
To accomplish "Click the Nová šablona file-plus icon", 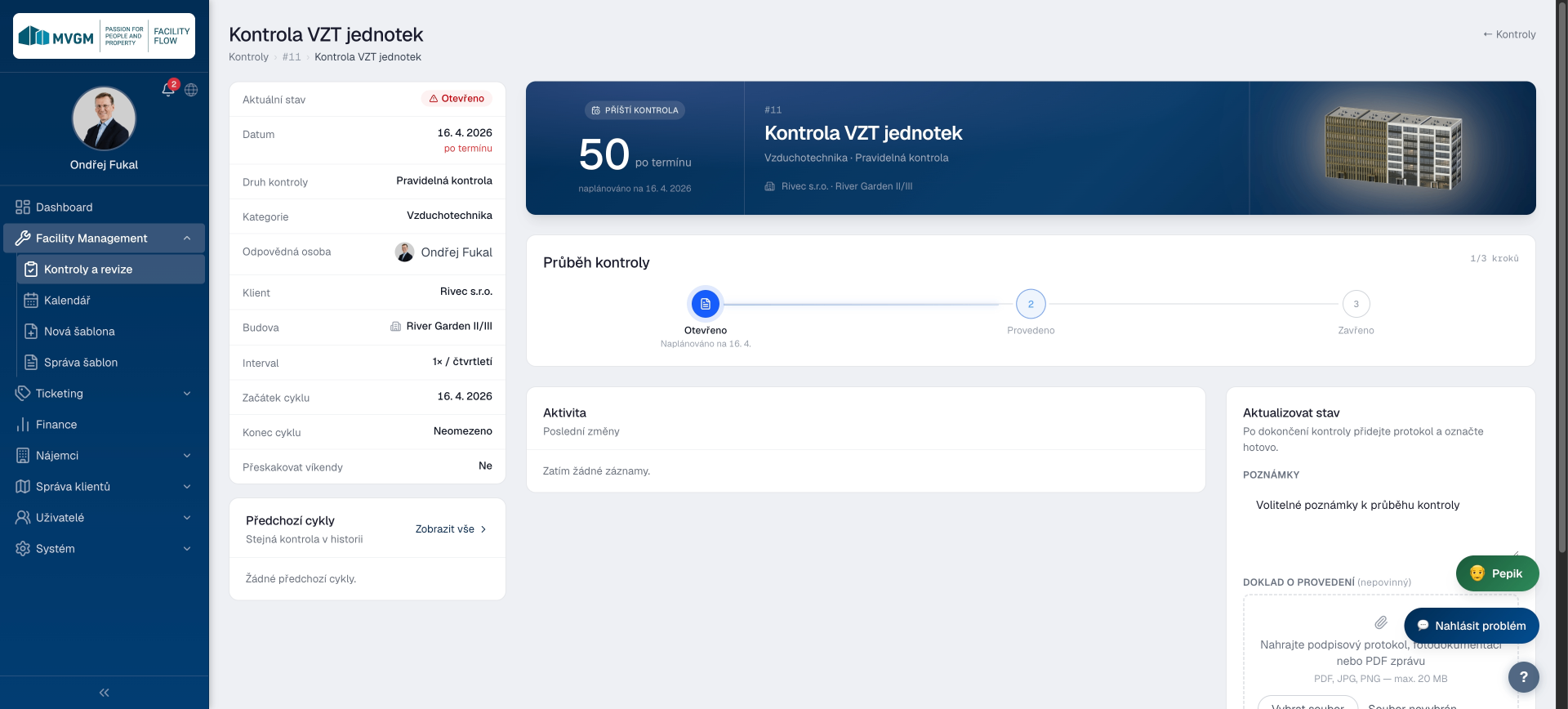I will [x=31, y=332].
